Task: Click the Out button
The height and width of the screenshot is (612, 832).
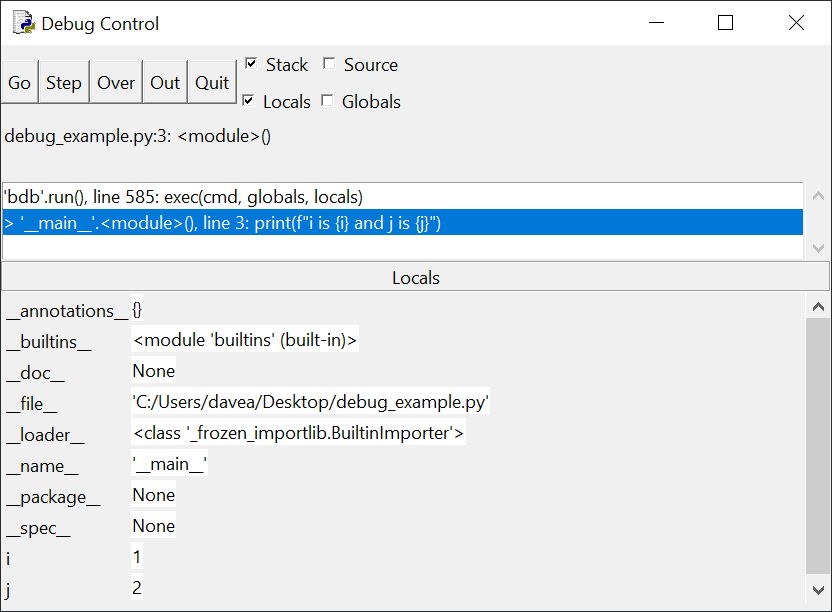Action: 164,81
